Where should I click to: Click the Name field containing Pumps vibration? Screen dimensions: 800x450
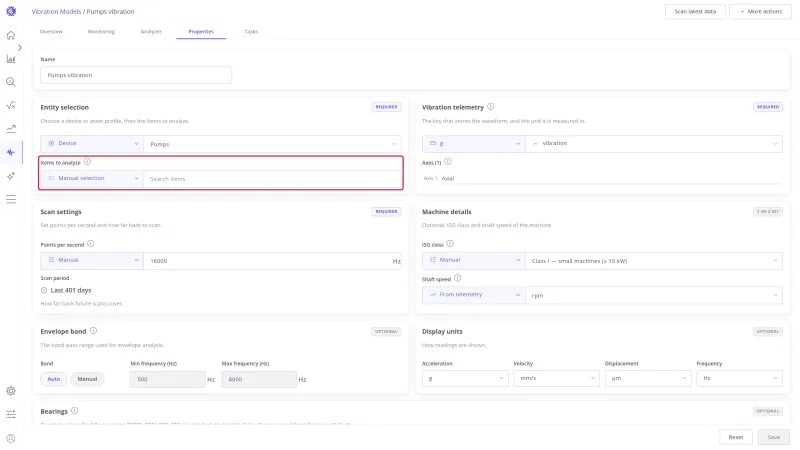[x=136, y=75]
